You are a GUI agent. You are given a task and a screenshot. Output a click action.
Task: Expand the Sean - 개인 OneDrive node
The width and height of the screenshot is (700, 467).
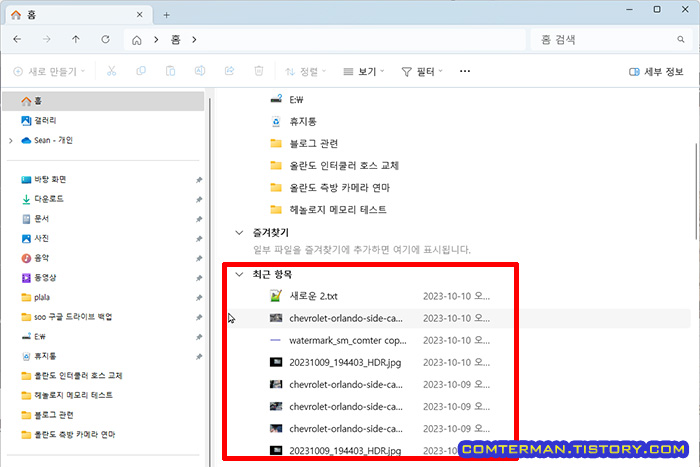coord(11,141)
